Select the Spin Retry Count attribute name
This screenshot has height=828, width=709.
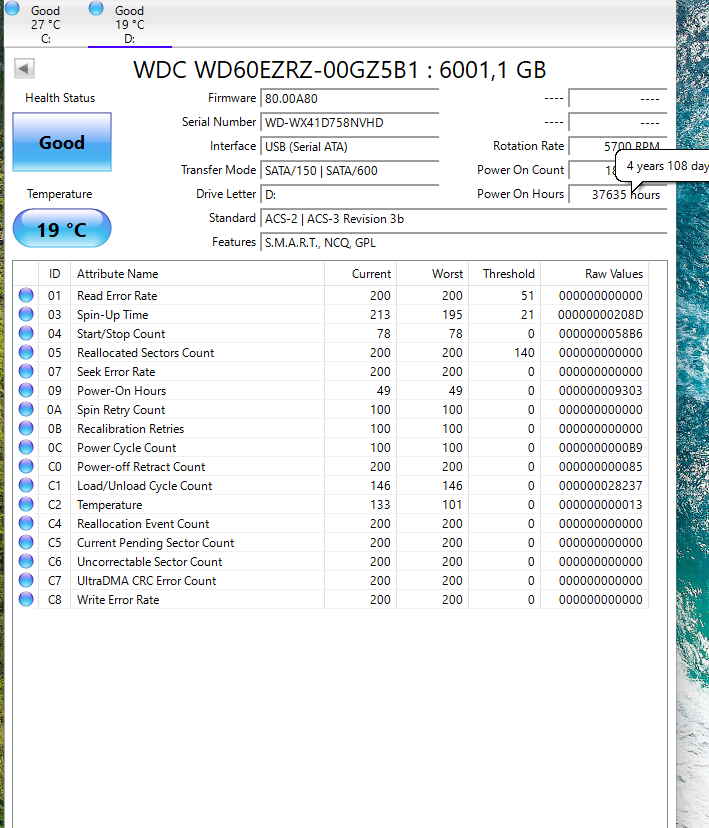(x=121, y=410)
